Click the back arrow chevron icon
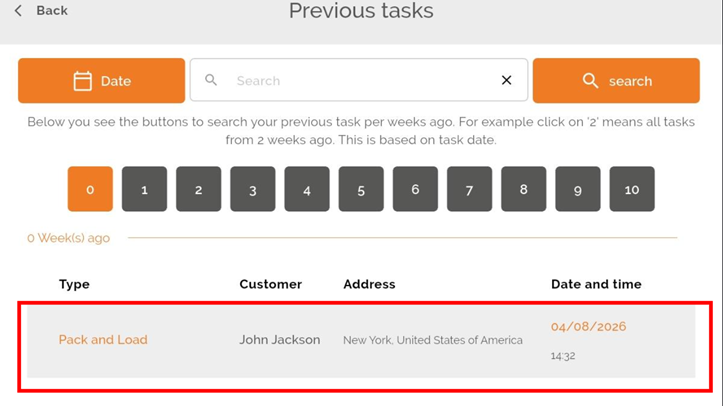 pyautogui.click(x=18, y=11)
